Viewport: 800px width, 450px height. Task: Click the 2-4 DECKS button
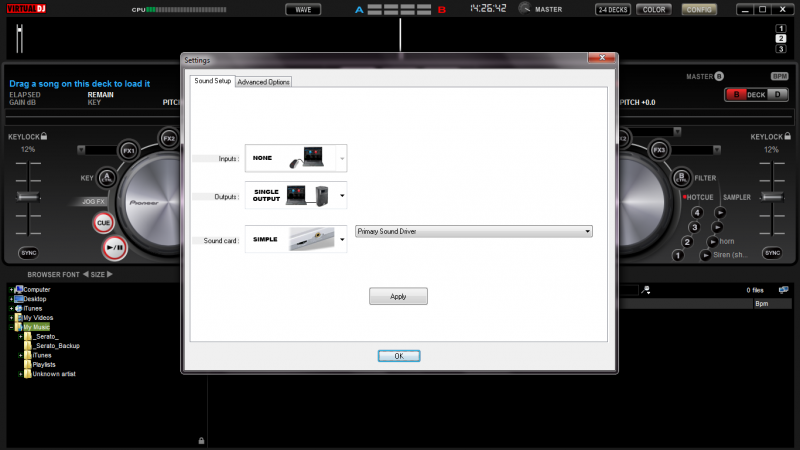point(613,10)
